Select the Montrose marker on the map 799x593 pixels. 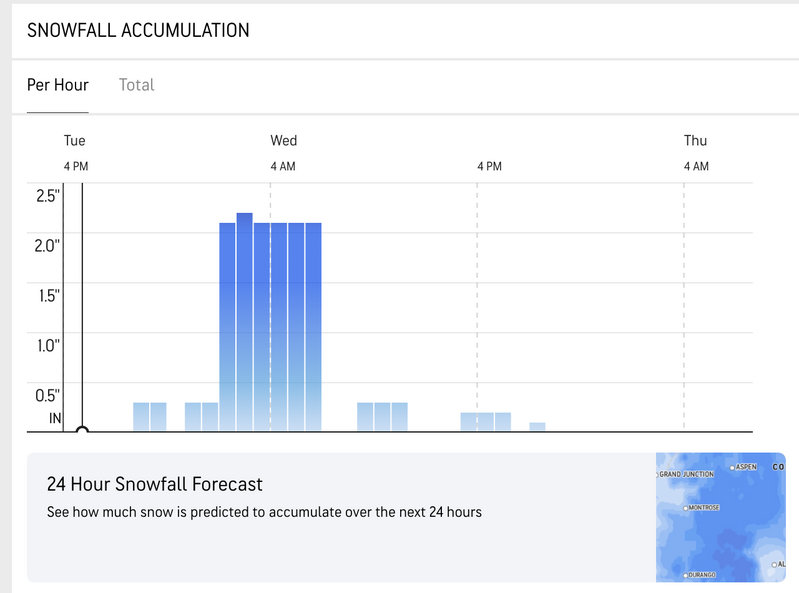685,508
